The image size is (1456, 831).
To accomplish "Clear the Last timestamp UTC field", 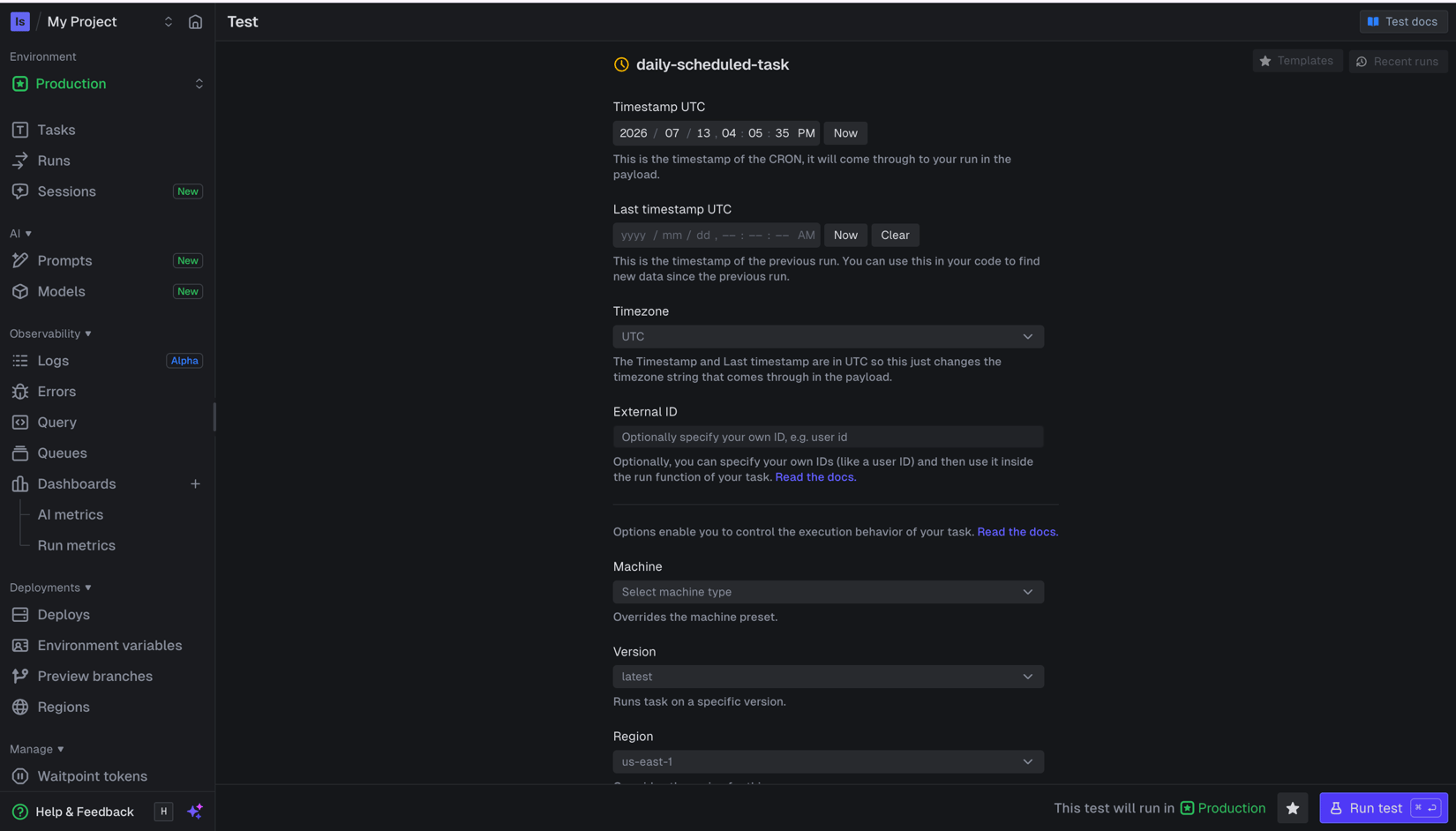I will coord(895,236).
